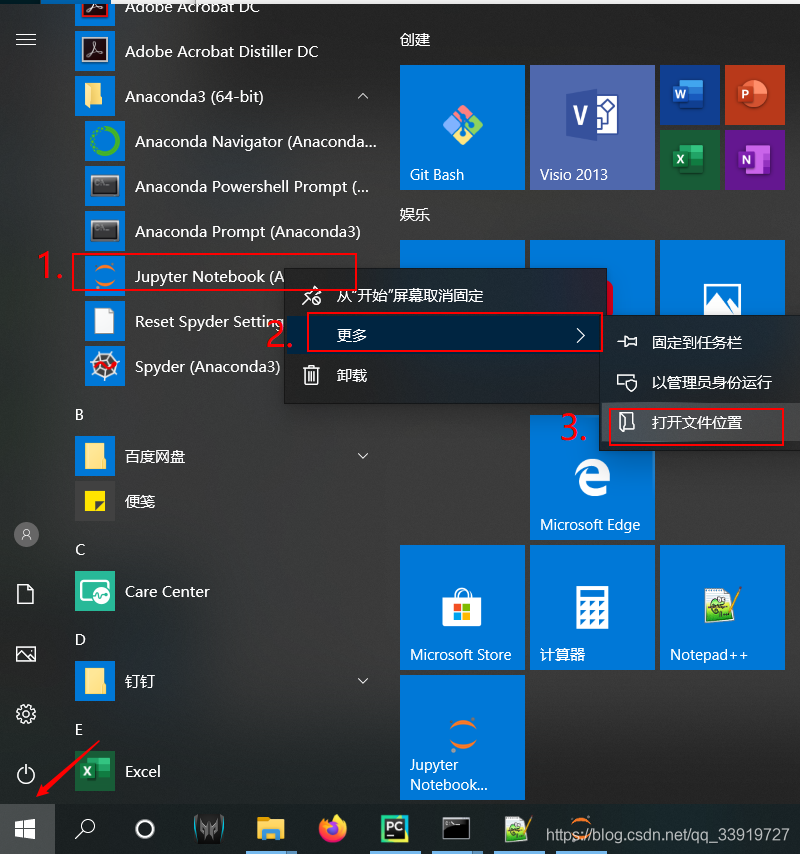
Task: Open the Excel small tile
Action: click(x=690, y=160)
